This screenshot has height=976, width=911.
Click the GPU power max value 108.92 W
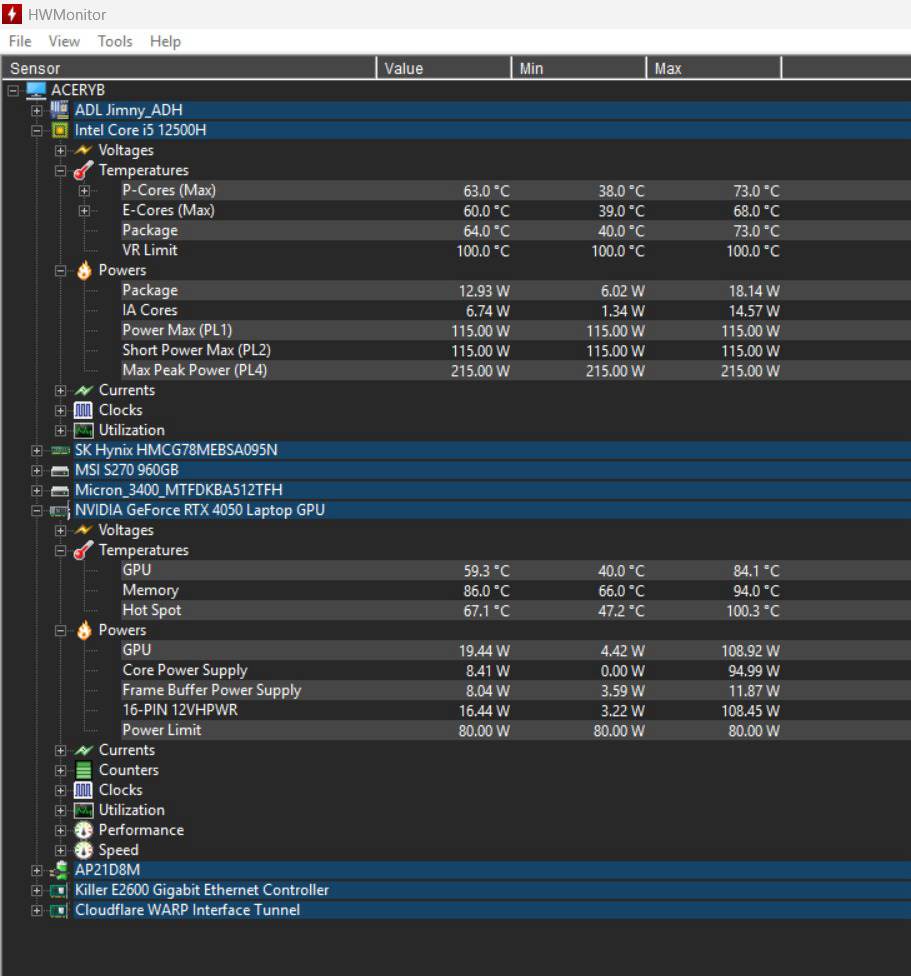click(750, 650)
